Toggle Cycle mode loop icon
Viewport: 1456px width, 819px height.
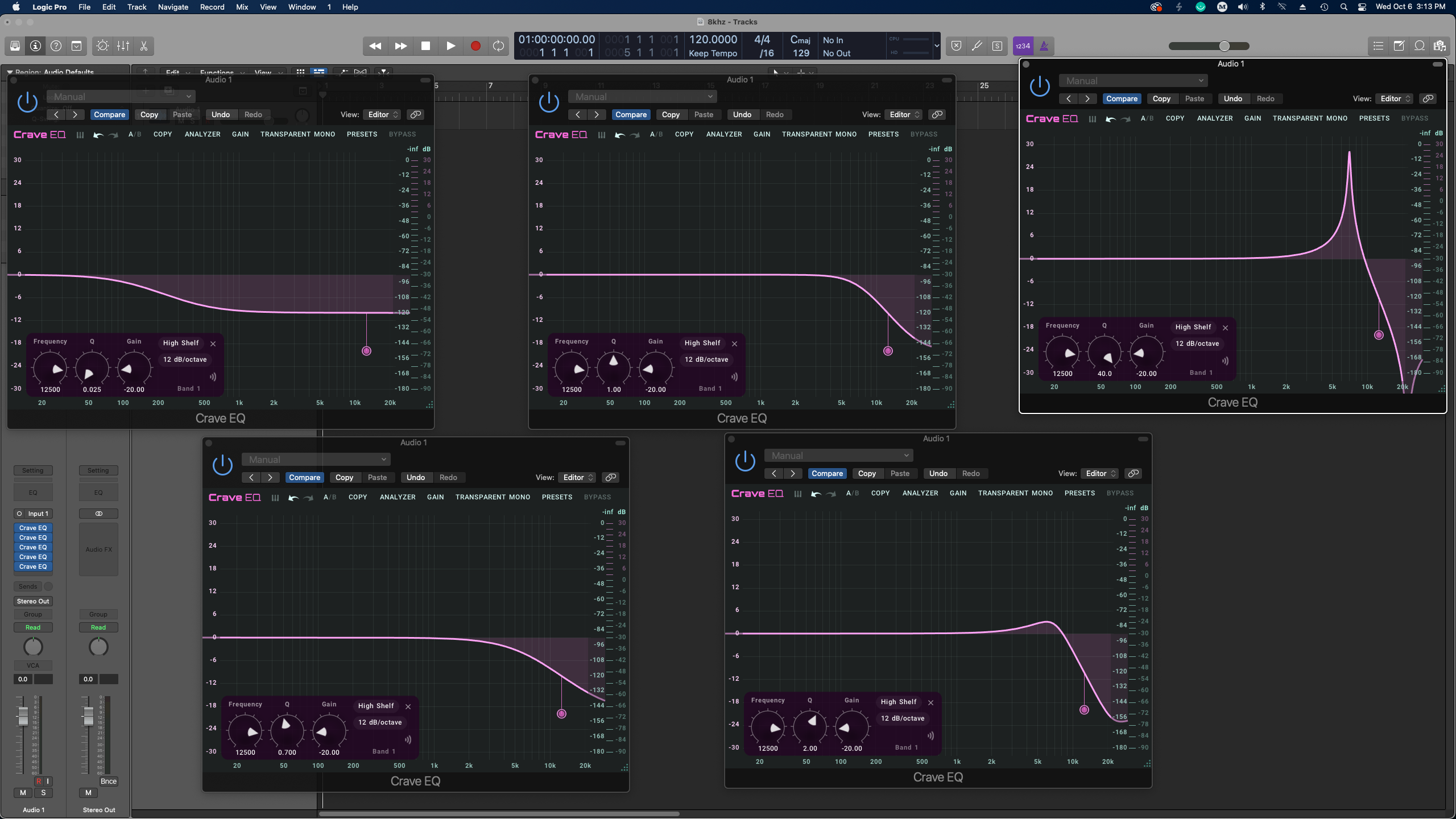(x=499, y=46)
